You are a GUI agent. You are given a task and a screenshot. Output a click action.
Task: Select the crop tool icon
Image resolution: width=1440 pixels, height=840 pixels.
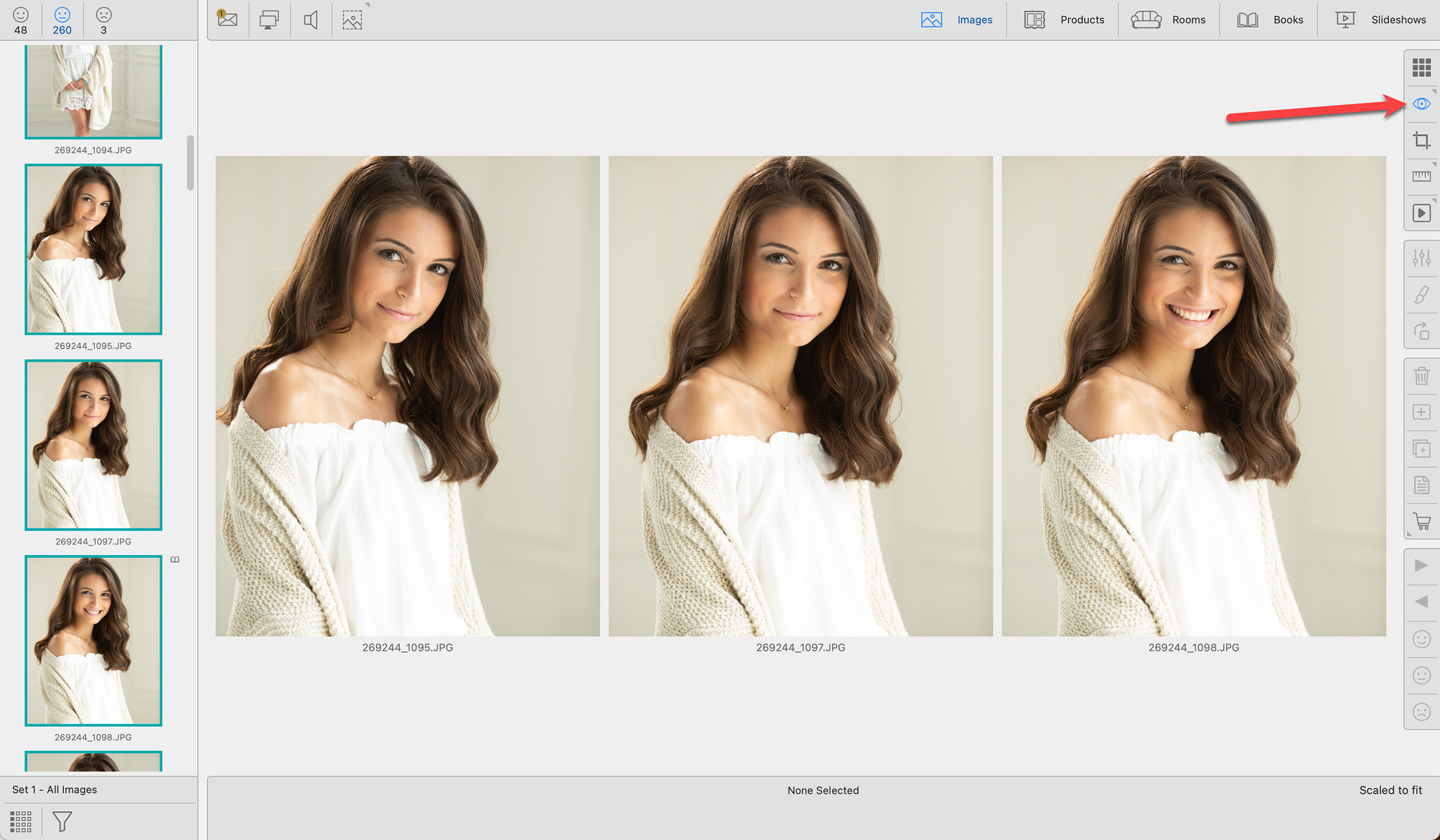1421,141
